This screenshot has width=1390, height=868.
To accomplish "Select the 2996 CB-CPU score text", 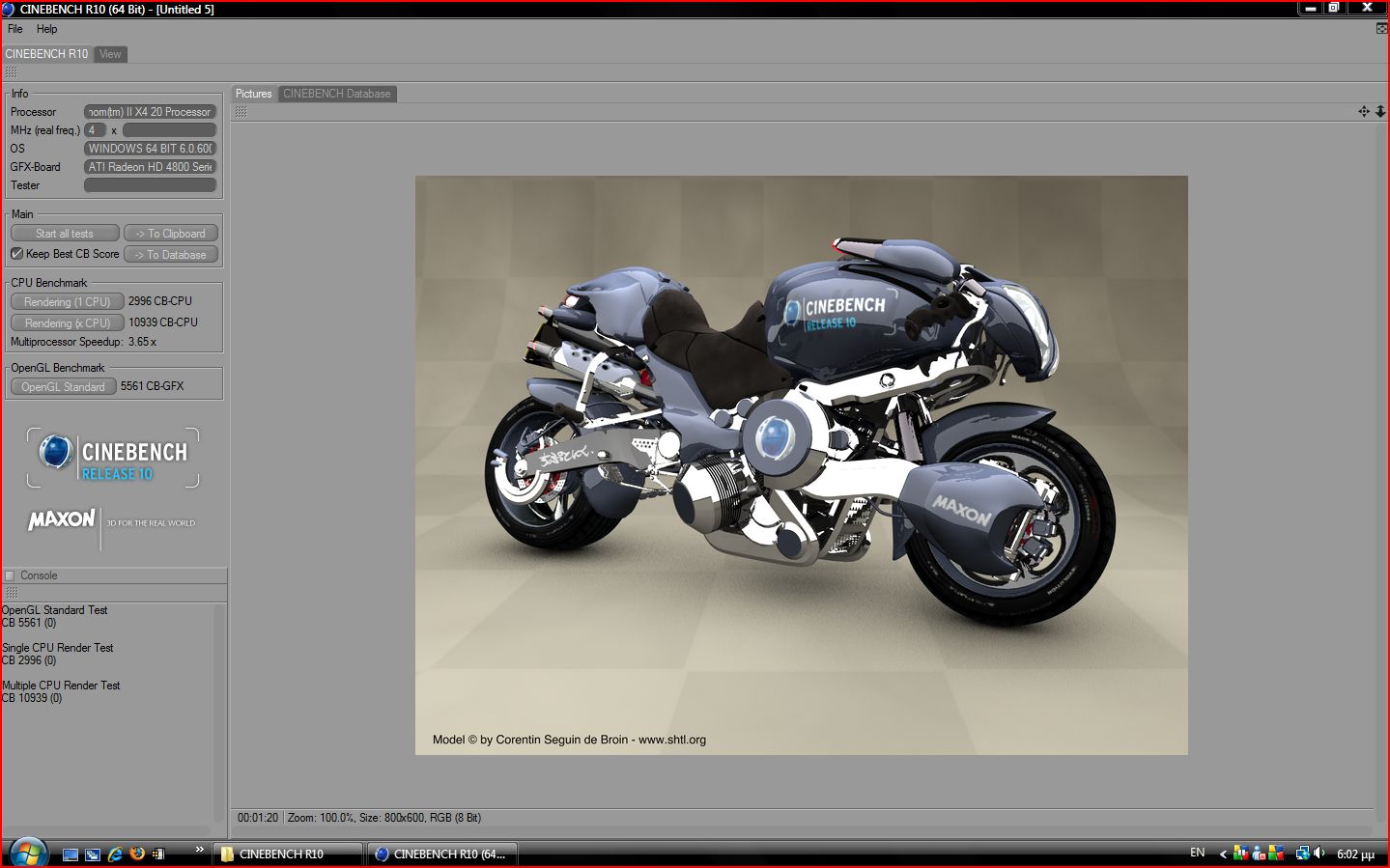I will point(160,301).
